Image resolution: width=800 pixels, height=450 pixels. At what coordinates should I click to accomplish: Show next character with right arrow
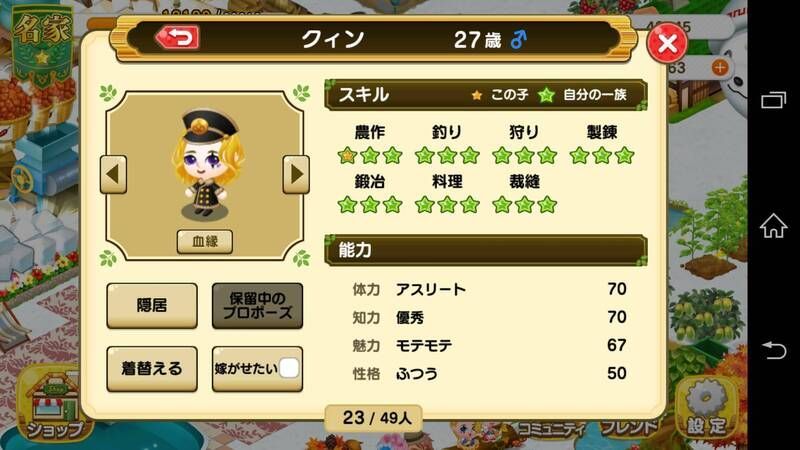pos(296,174)
